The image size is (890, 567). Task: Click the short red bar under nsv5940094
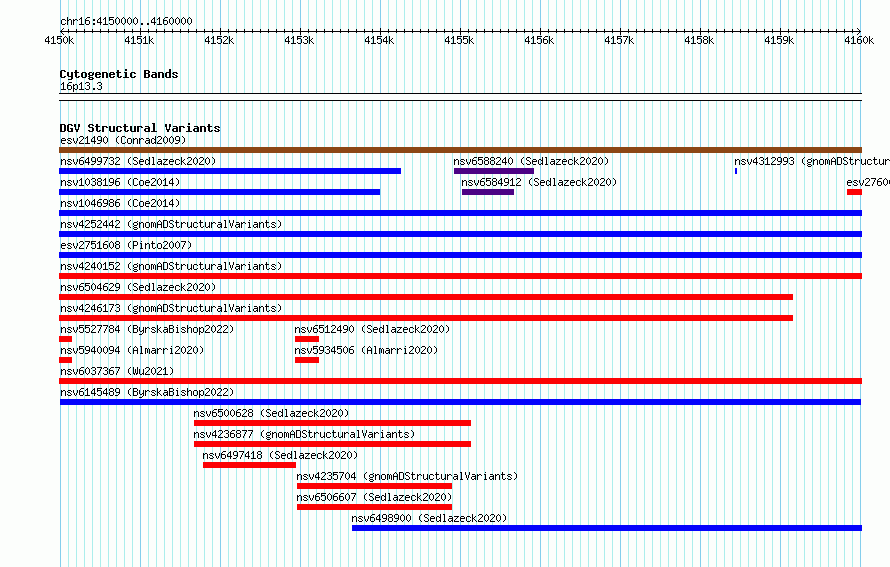tap(65, 360)
